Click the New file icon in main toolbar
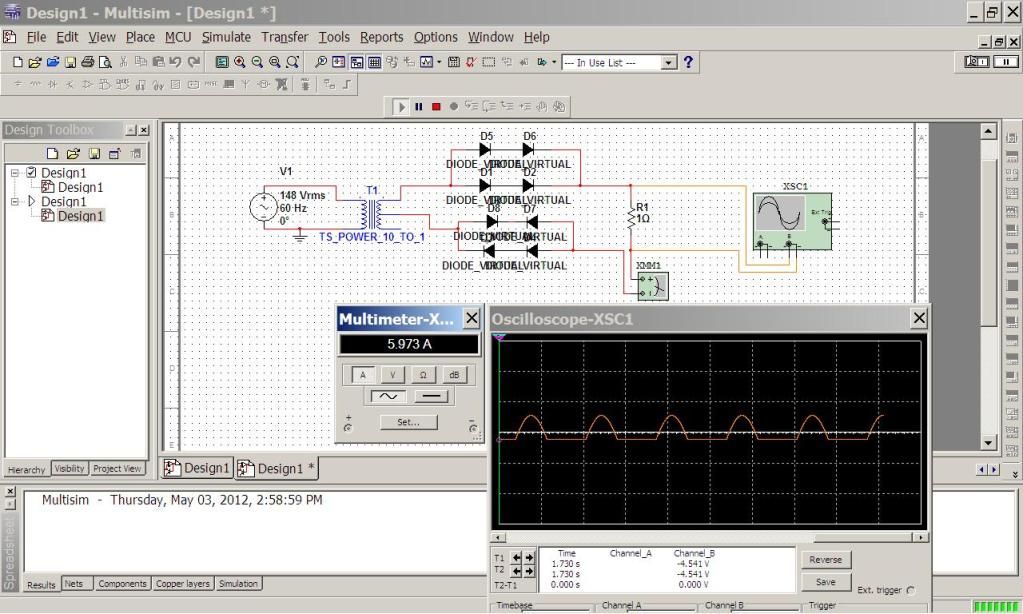1023x614 pixels. coord(18,63)
